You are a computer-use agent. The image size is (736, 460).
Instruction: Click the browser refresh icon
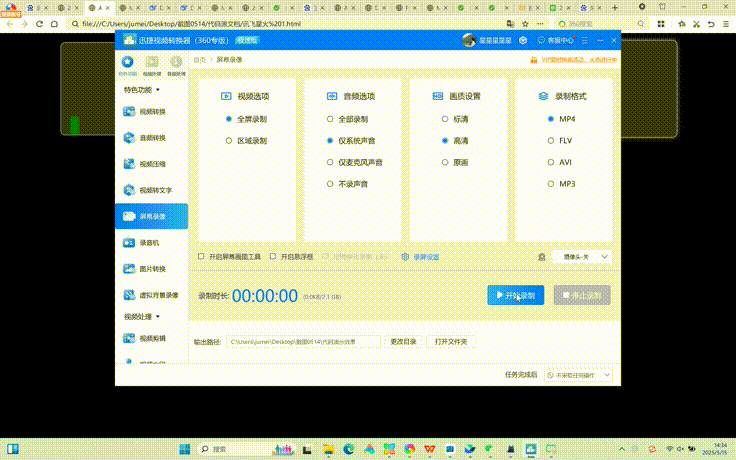39,24
